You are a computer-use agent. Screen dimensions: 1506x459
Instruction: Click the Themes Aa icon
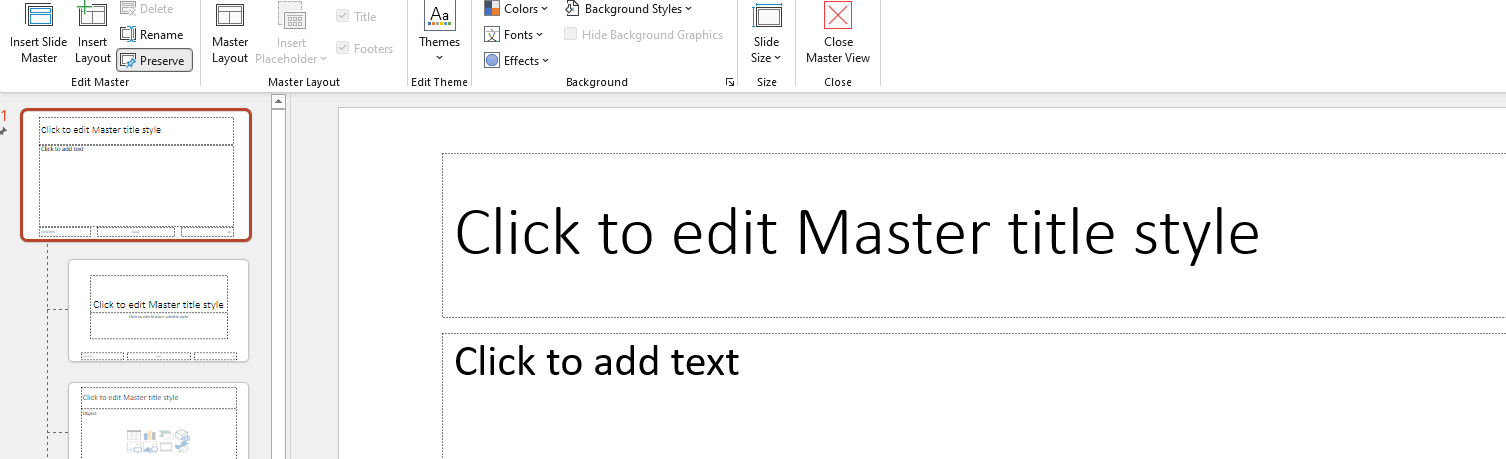click(439, 15)
